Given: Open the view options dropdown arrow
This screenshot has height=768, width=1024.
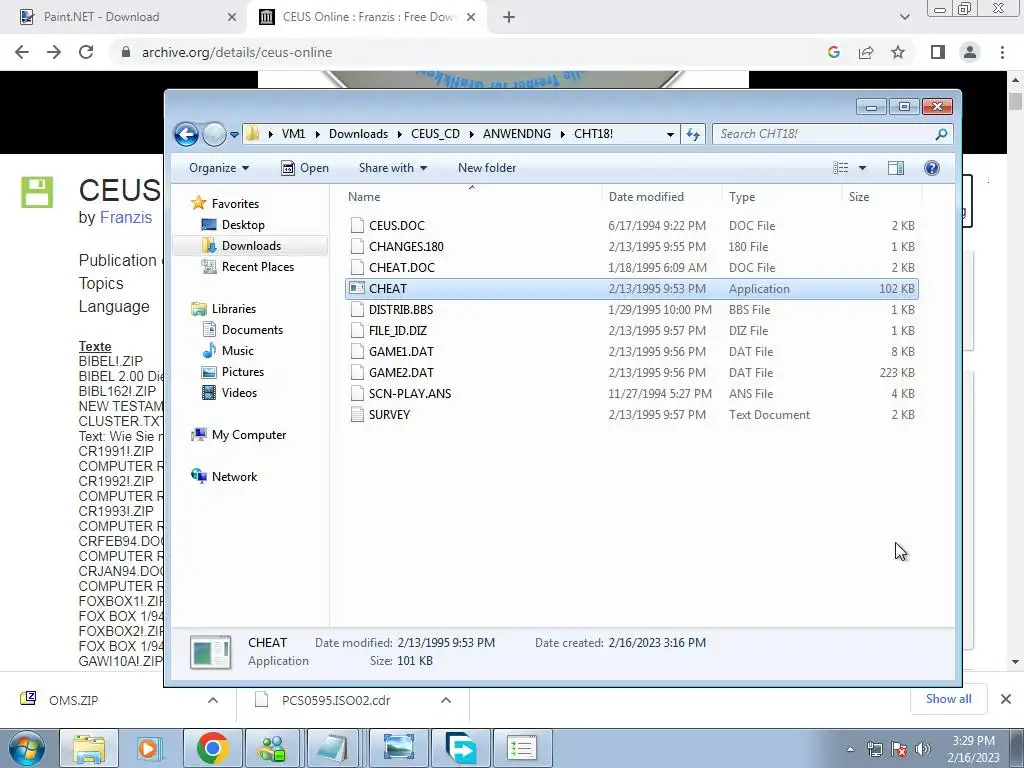Looking at the screenshot, I should click(x=862, y=168).
